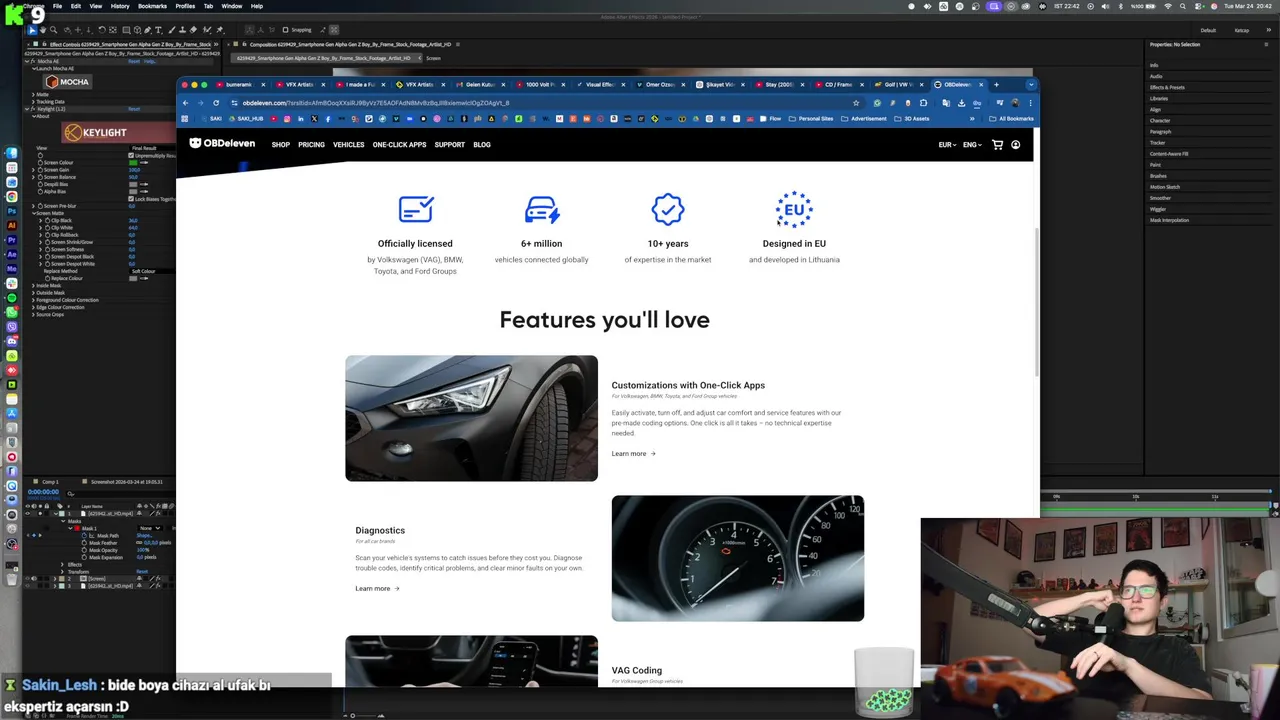This screenshot has height=720, width=1280.
Task: Open the Profiles menu in menu bar
Action: pos(185,6)
